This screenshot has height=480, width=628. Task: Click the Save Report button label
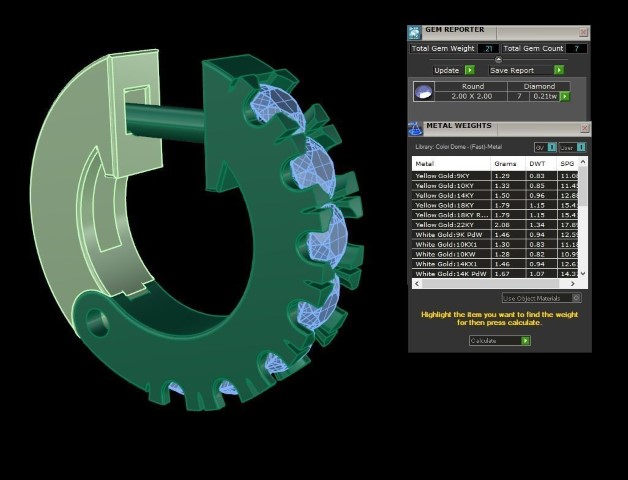511,70
